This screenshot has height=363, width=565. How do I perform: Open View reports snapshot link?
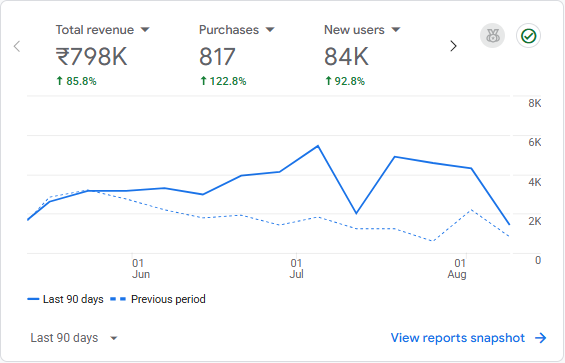[x=468, y=338]
